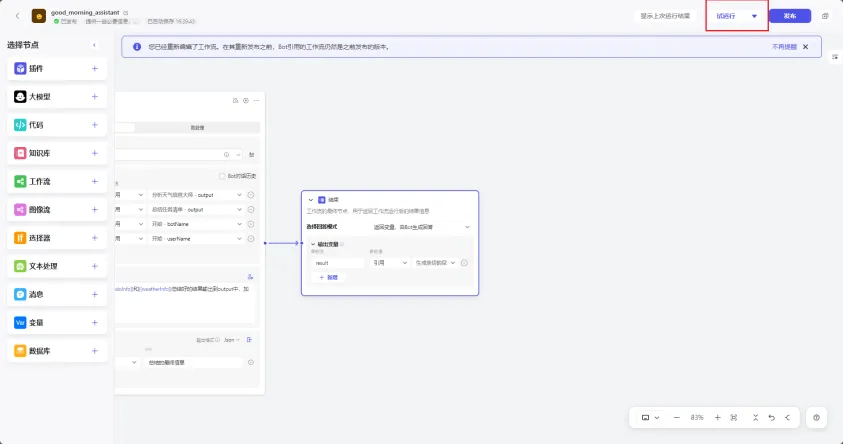Open the 开始 - botName dropdown
Screen dimensions: 843x444
pyautogui.click(x=196, y=224)
